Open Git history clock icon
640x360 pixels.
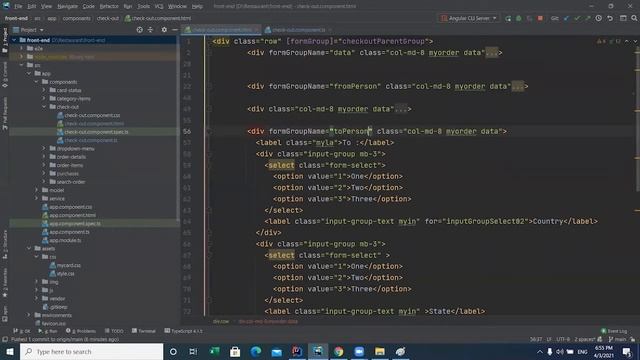point(599,18)
